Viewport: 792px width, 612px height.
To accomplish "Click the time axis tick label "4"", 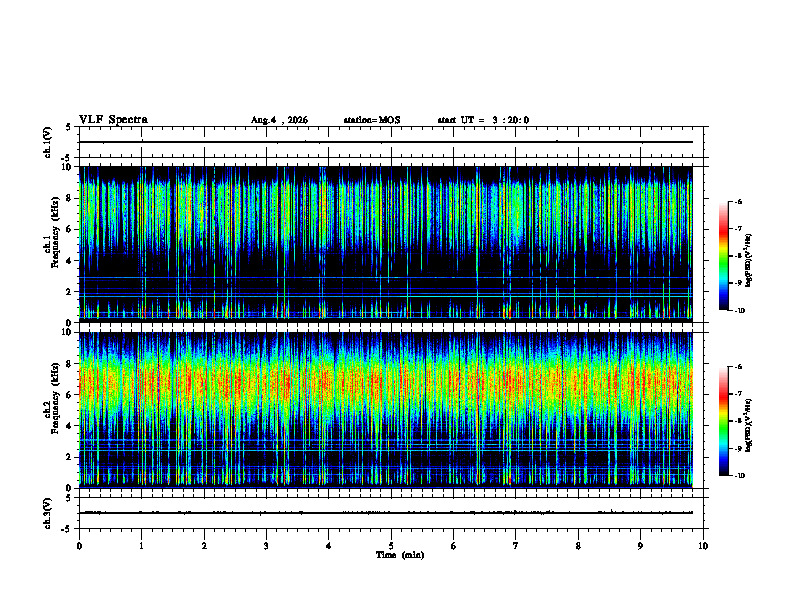I will 329,546.
